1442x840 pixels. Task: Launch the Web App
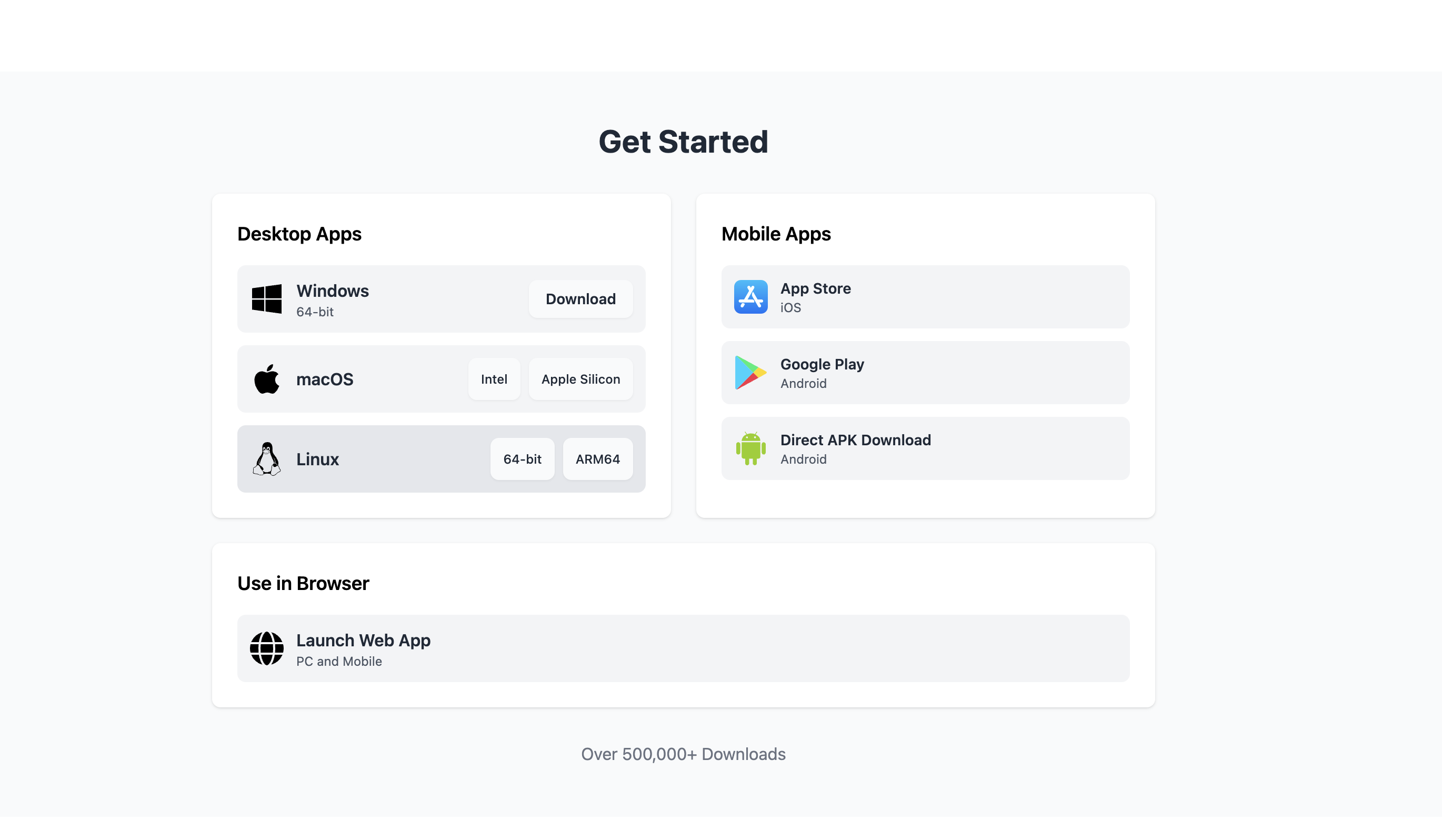pos(683,648)
